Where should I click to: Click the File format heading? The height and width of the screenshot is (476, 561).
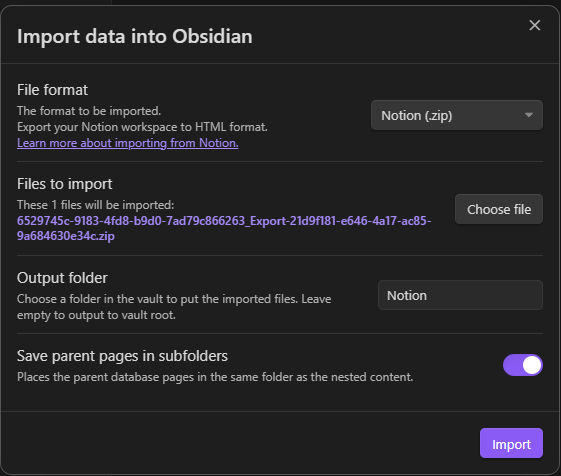click(x=52, y=90)
